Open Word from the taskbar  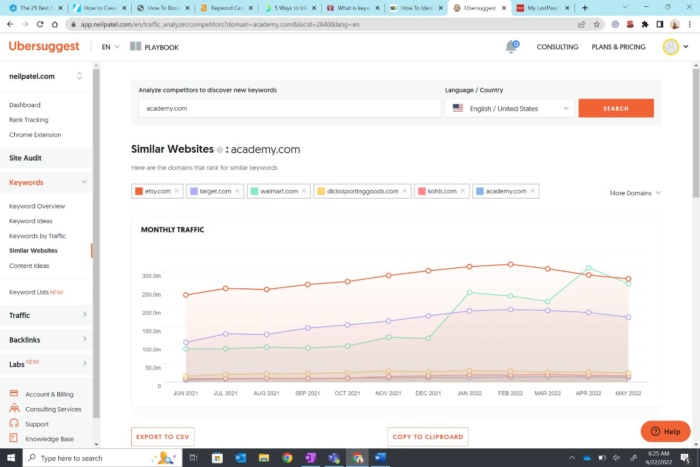tap(380, 458)
